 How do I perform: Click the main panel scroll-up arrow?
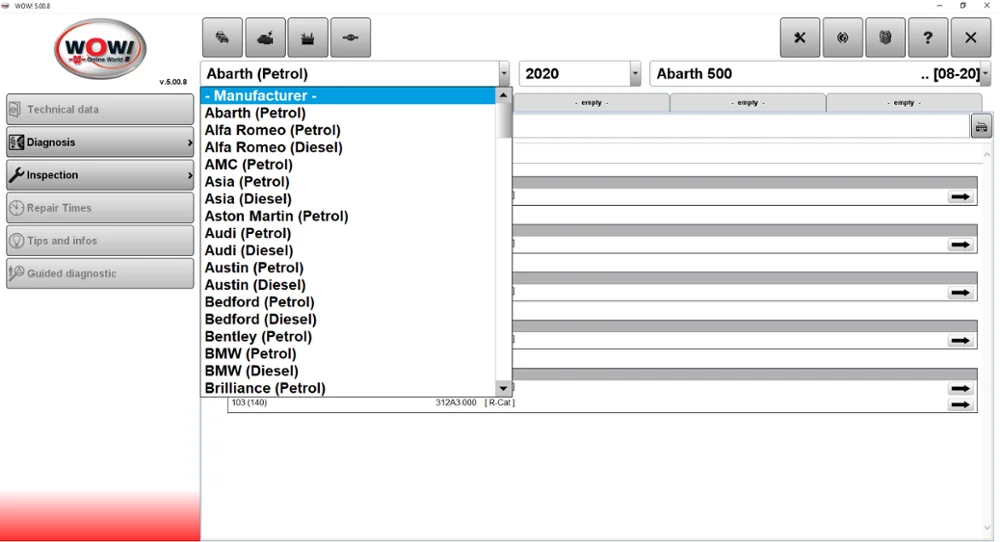pos(987,155)
